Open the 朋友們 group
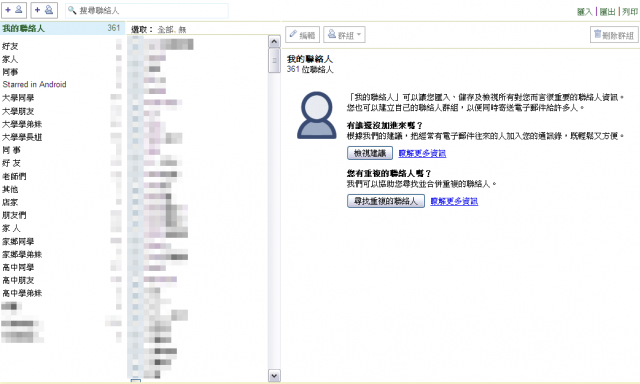This screenshot has width=640, height=384. [14, 215]
